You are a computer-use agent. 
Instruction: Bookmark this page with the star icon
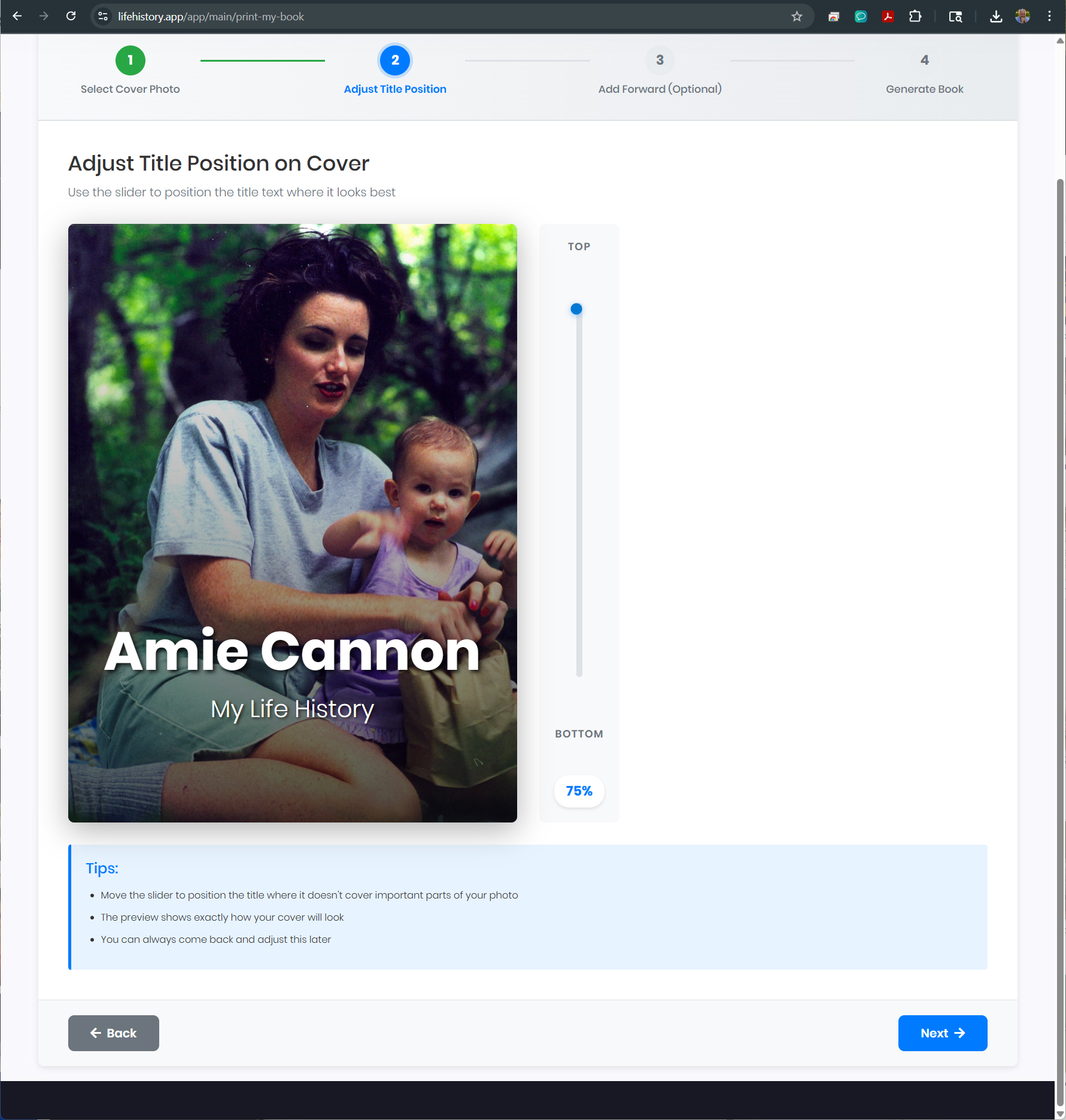797,16
